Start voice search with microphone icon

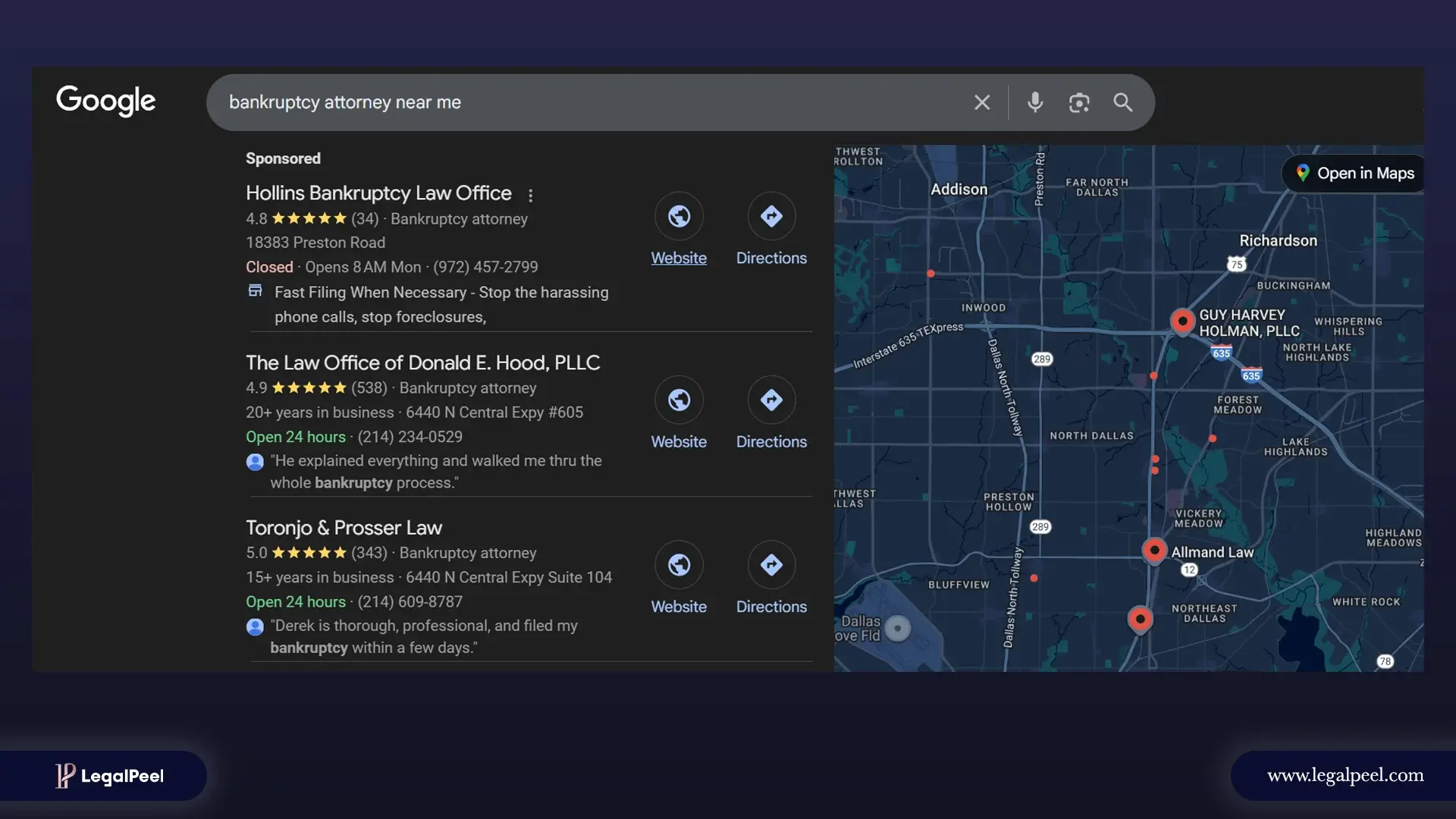click(x=1035, y=102)
